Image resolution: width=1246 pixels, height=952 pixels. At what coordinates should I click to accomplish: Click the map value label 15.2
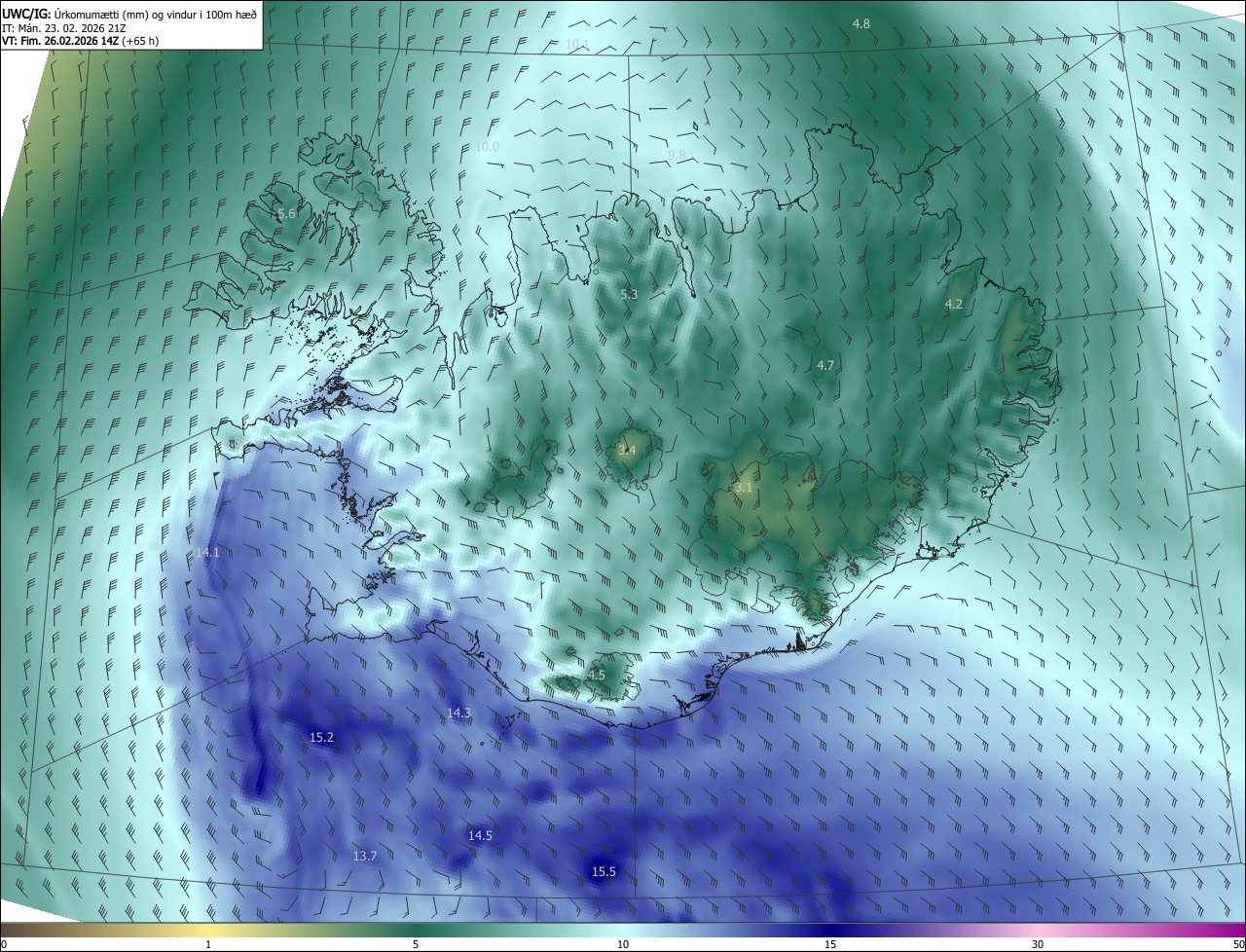321,738
